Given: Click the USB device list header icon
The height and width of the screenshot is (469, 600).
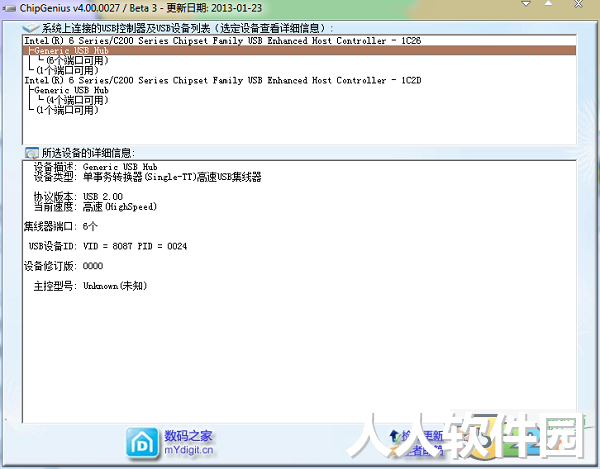Looking at the screenshot, I should tap(30, 28).
